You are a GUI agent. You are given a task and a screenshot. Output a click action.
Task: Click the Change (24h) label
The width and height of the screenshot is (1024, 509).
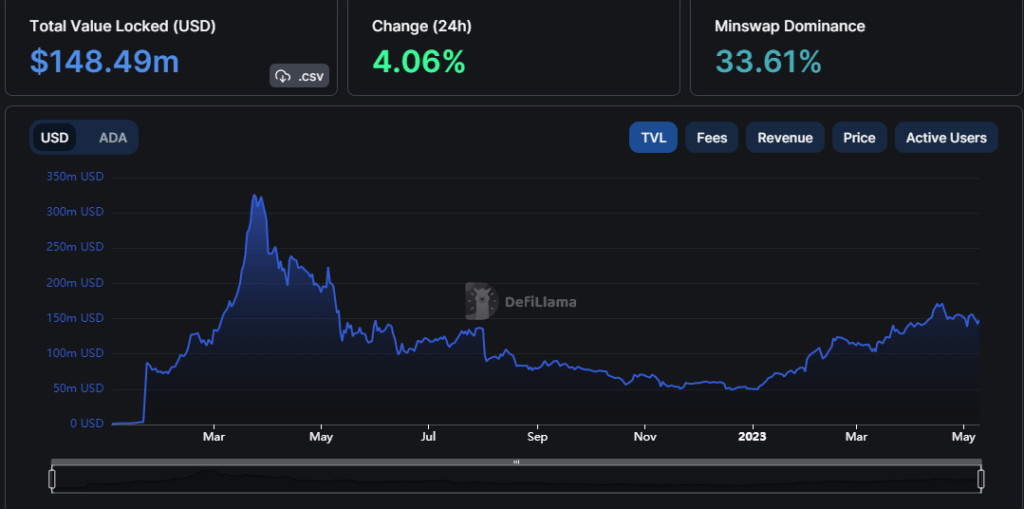421,26
